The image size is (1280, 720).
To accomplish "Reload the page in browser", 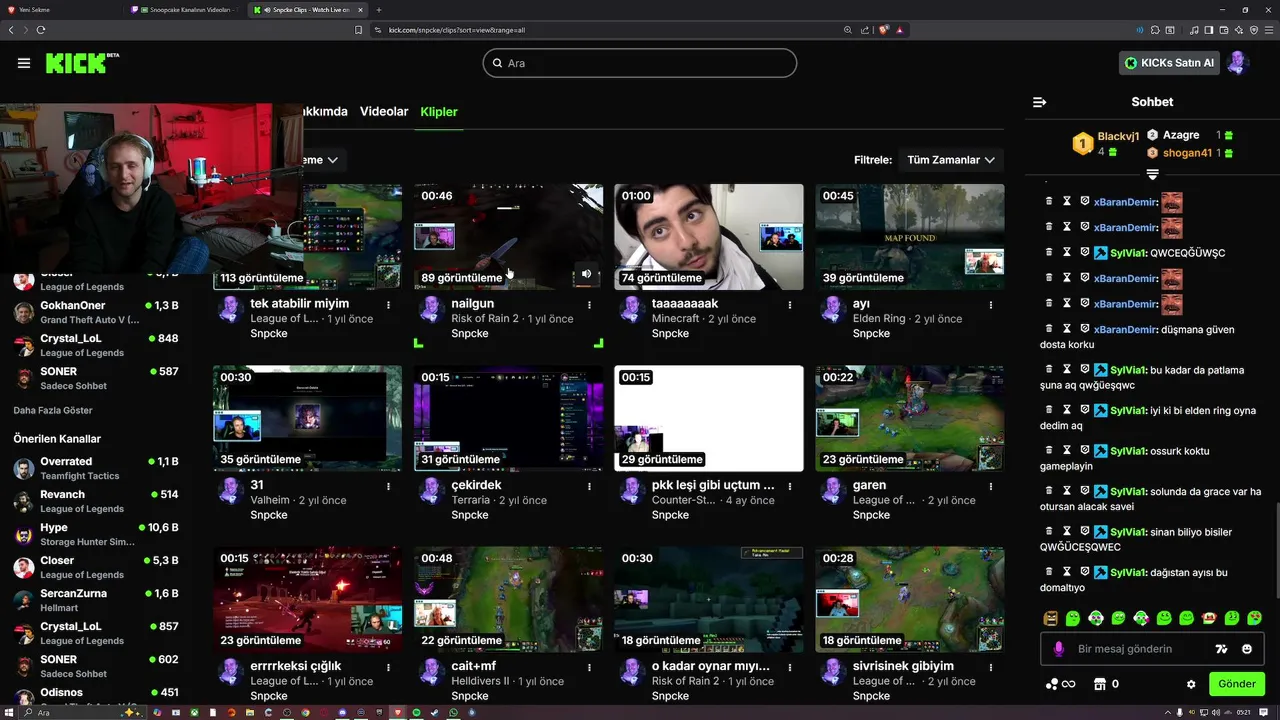I will point(41,30).
